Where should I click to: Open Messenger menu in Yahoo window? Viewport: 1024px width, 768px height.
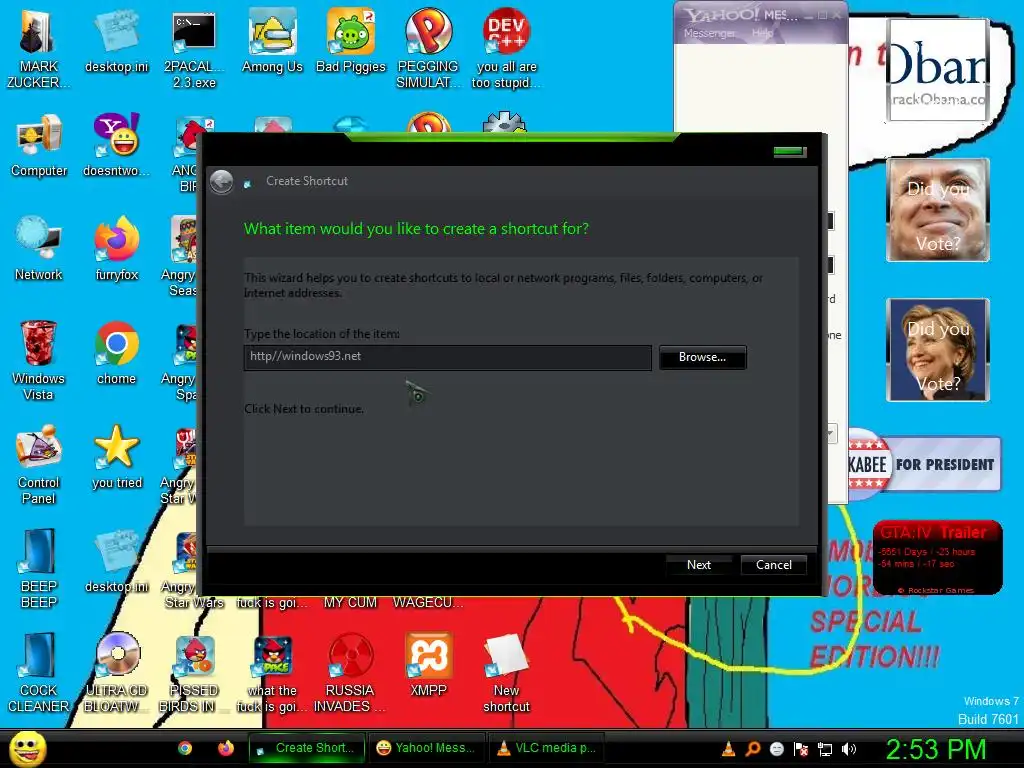pos(709,33)
